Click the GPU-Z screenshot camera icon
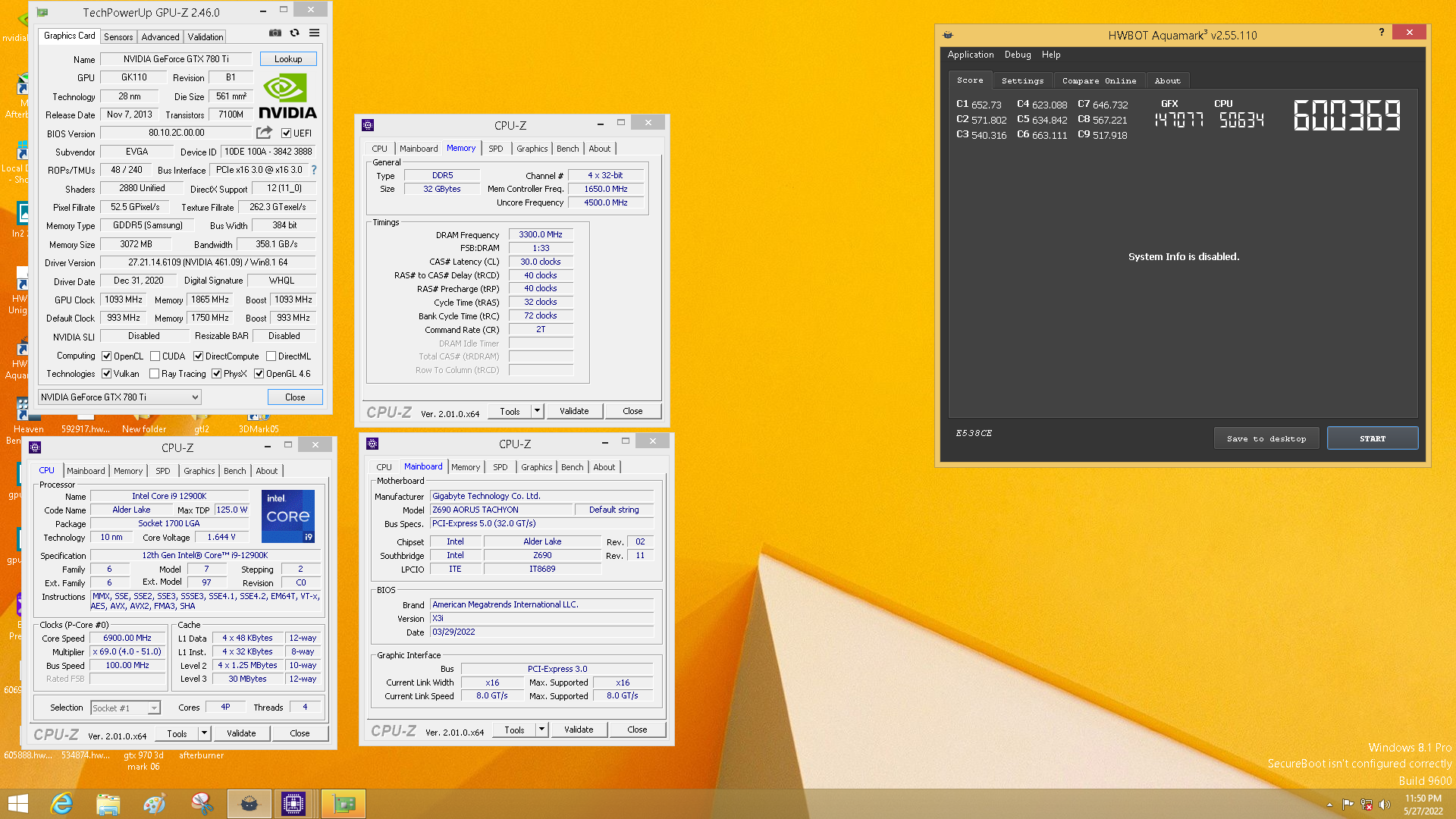This screenshot has width=1456, height=819. pos(275,33)
